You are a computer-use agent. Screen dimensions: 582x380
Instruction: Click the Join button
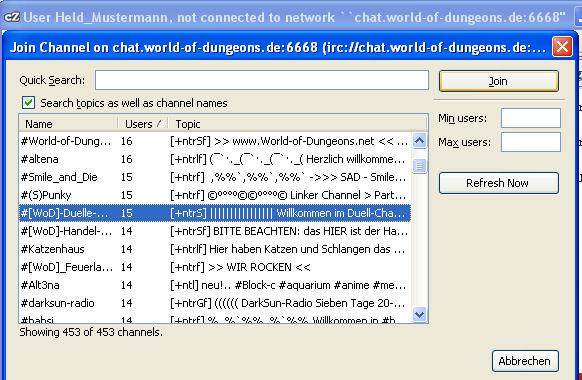(x=498, y=81)
